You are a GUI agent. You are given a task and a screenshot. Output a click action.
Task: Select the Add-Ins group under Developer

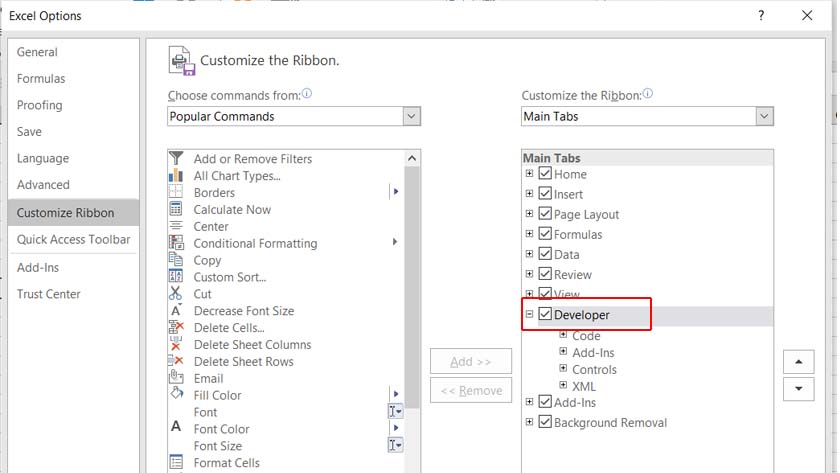click(x=593, y=352)
